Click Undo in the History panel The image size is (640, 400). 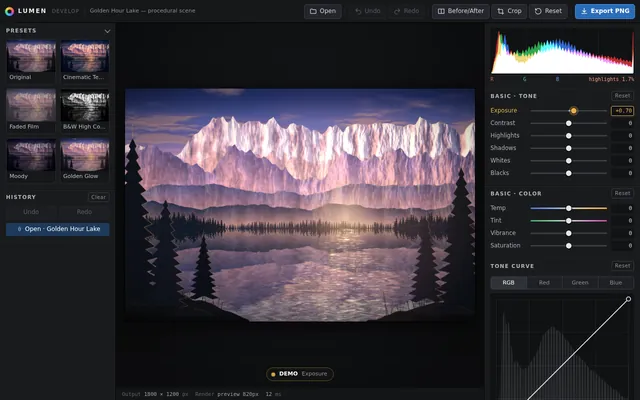click(31, 212)
